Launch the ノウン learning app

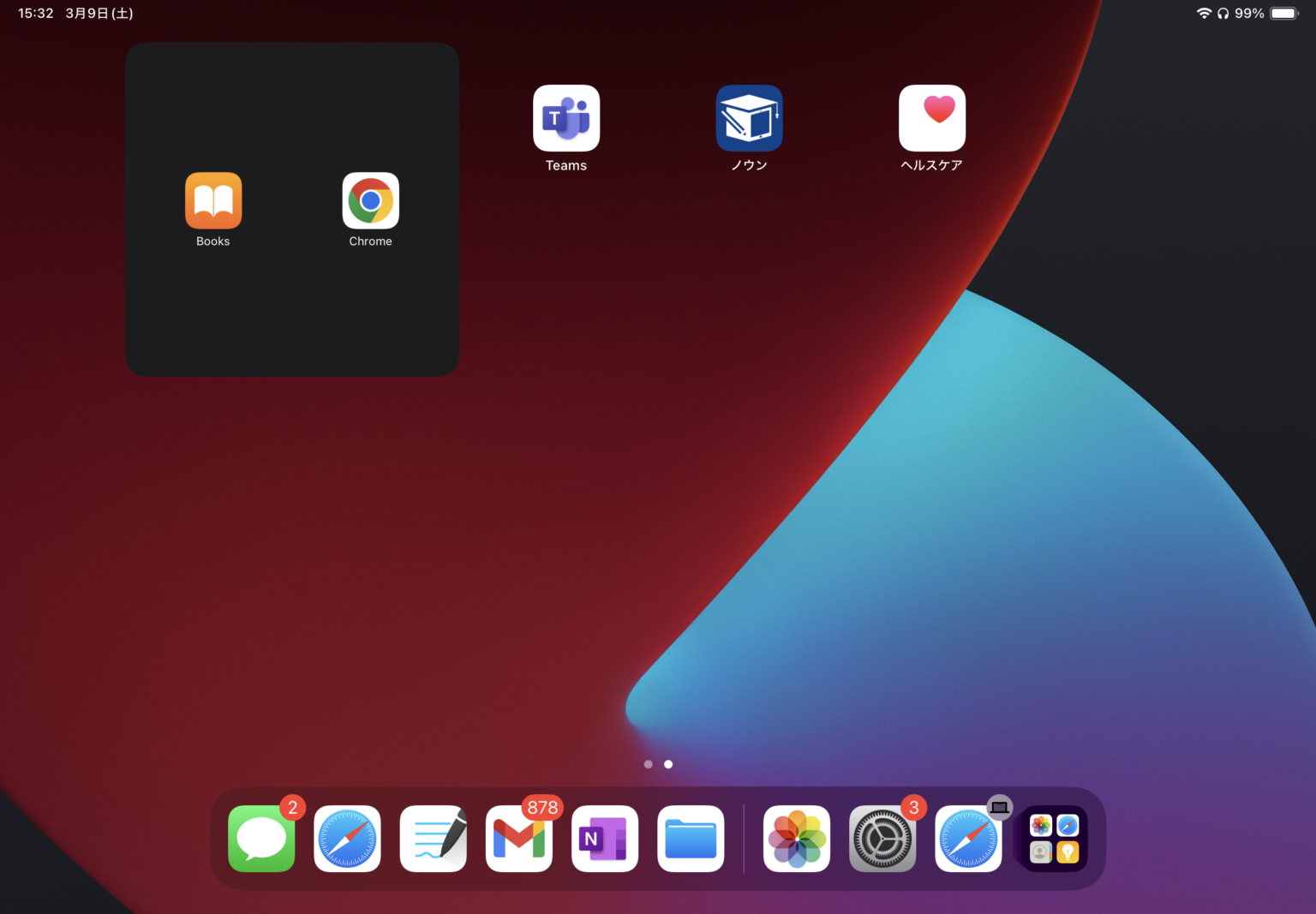[x=749, y=118]
